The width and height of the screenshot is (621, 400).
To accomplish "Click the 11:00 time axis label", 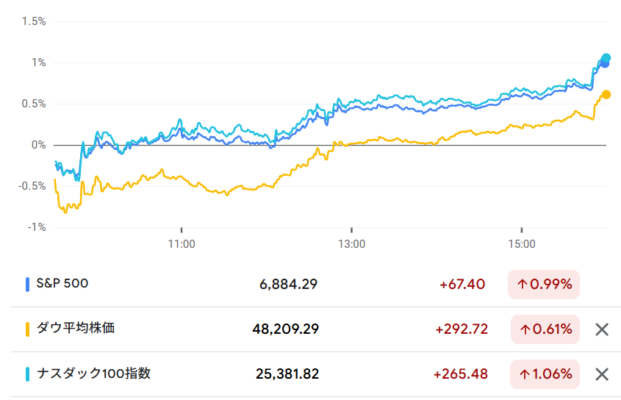I will (181, 243).
